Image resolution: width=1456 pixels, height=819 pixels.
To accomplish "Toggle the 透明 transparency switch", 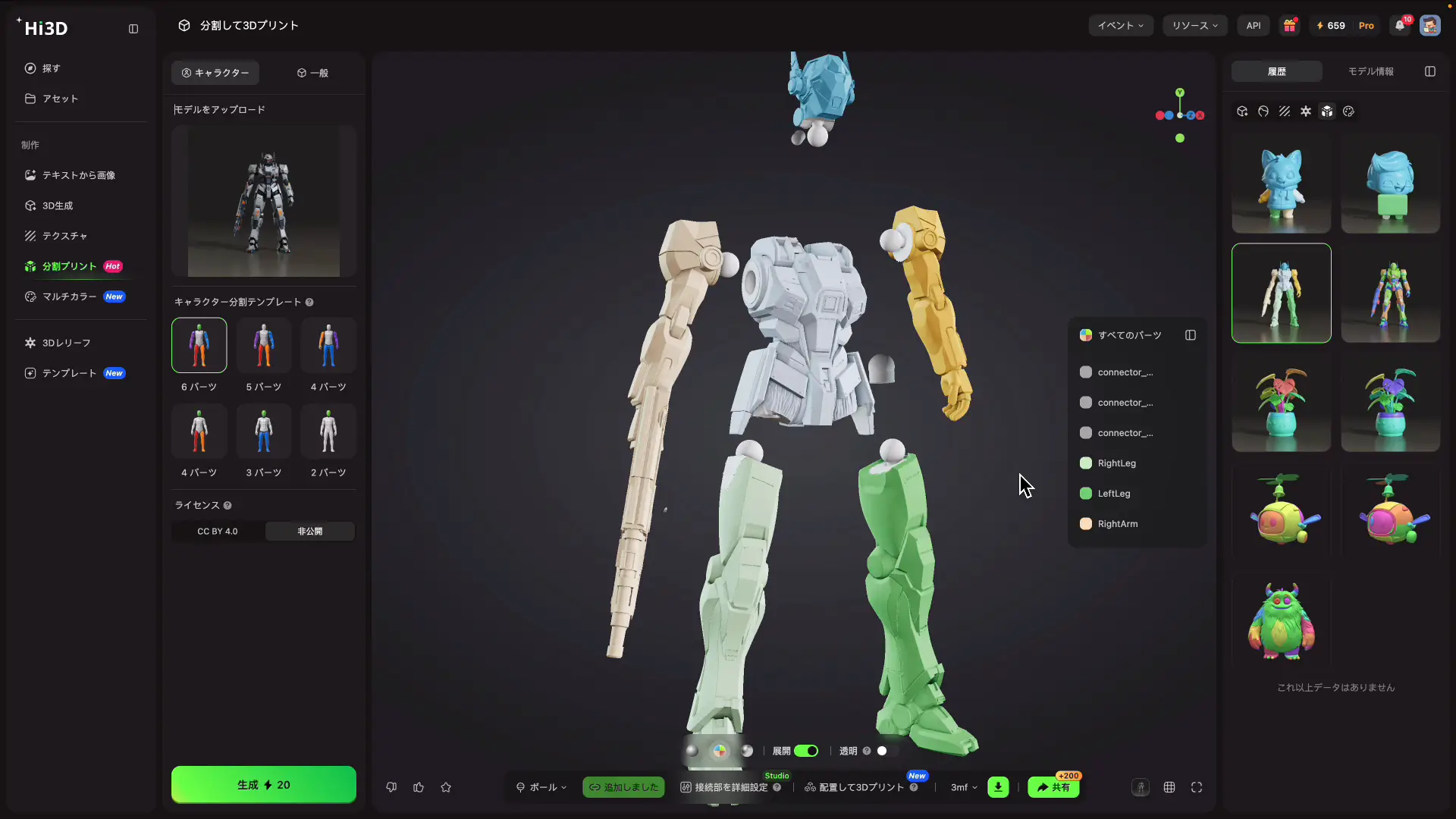I will 886,751.
